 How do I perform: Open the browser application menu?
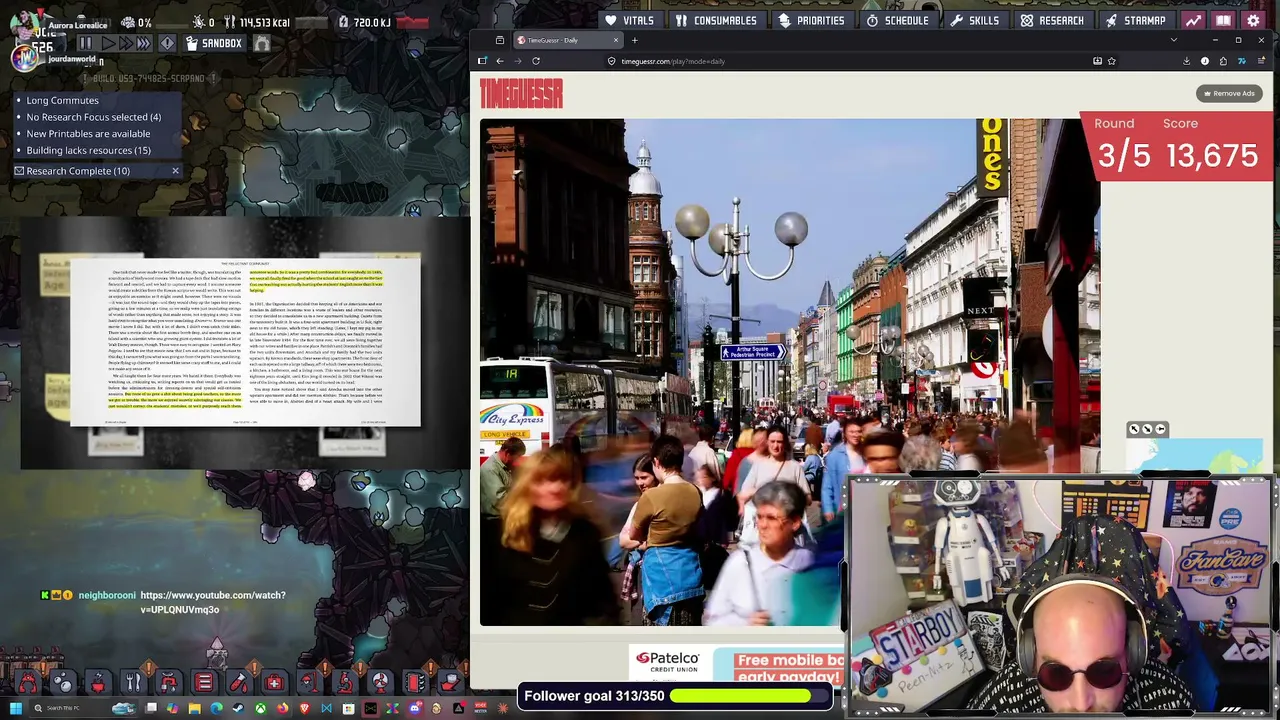[x=1260, y=61]
